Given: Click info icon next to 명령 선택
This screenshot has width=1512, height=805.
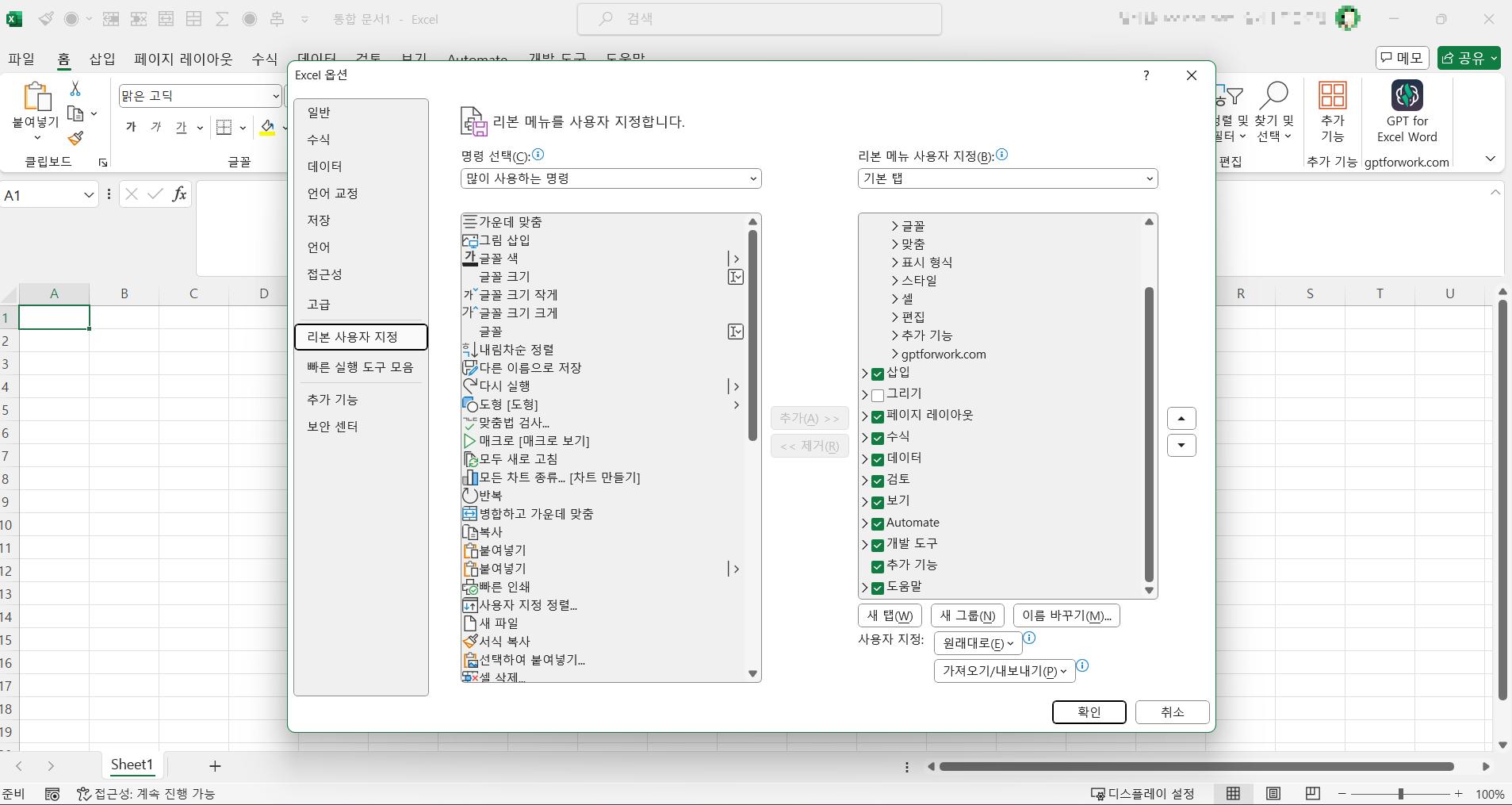Looking at the screenshot, I should 538,155.
